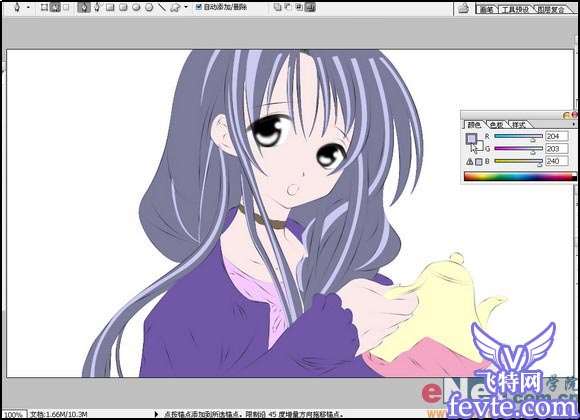580x420 pixels.
Task: Open the Color panel flyout menu arrow
Action: click(574, 124)
